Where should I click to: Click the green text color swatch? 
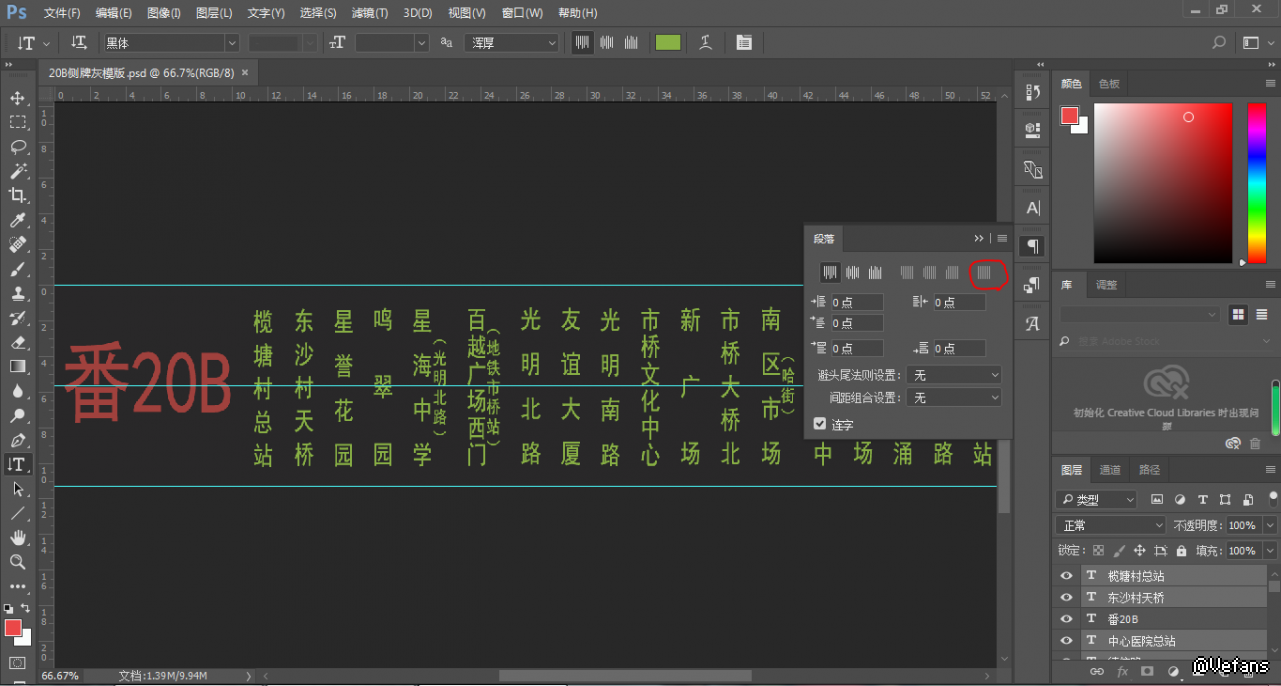[667, 43]
